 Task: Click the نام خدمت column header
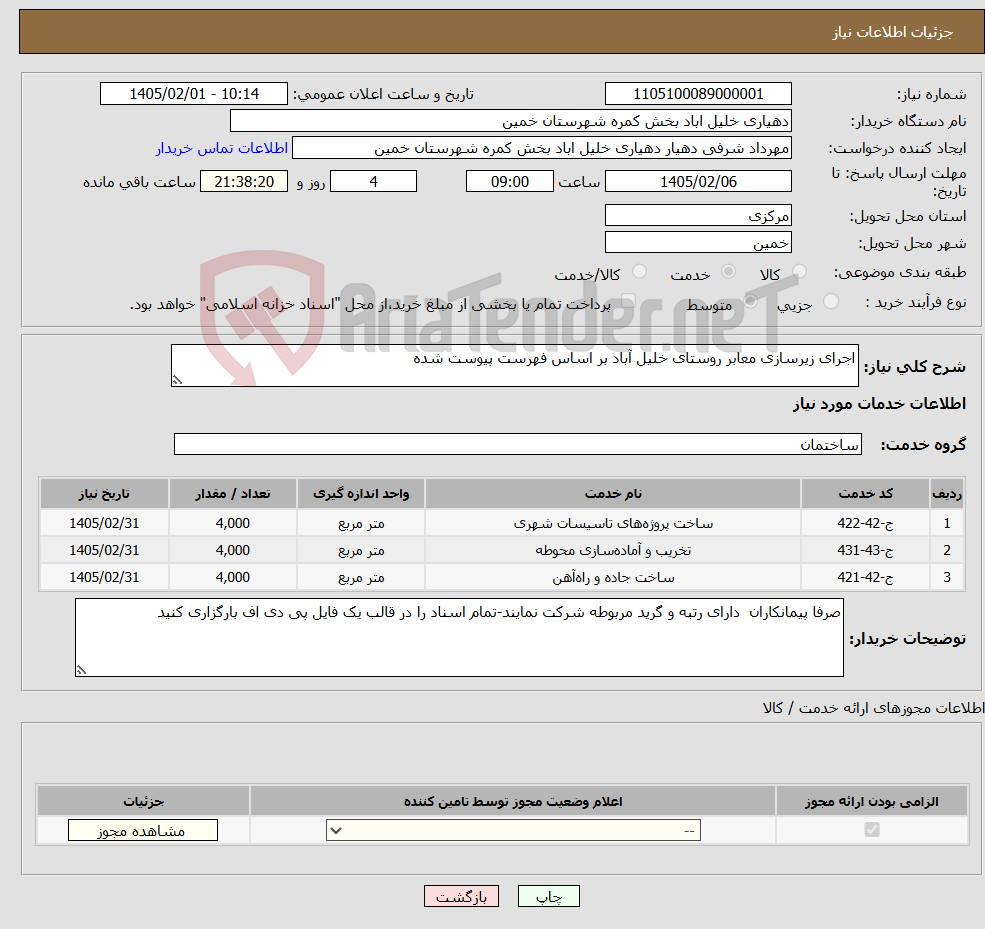613,494
